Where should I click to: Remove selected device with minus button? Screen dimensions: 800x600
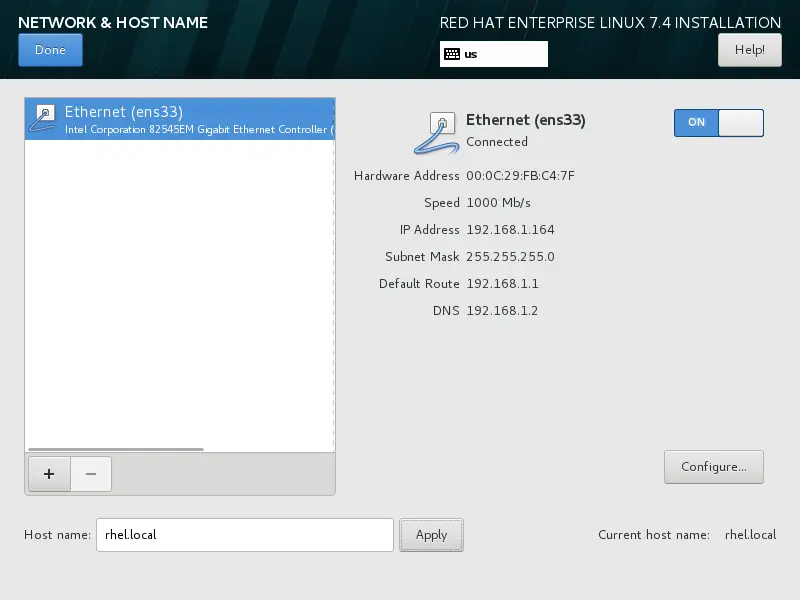91,474
